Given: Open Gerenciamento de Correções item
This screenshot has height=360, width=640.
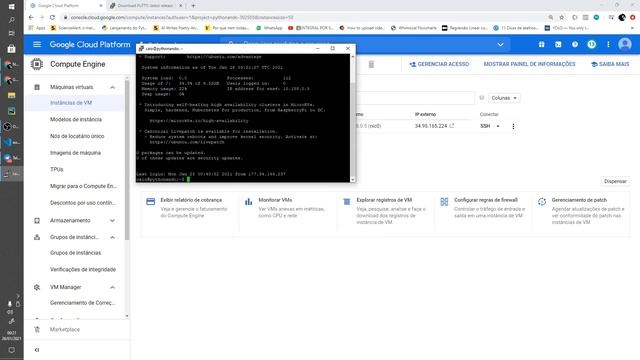Looking at the screenshot, I should pyautogui.click(x=82, y=303).
